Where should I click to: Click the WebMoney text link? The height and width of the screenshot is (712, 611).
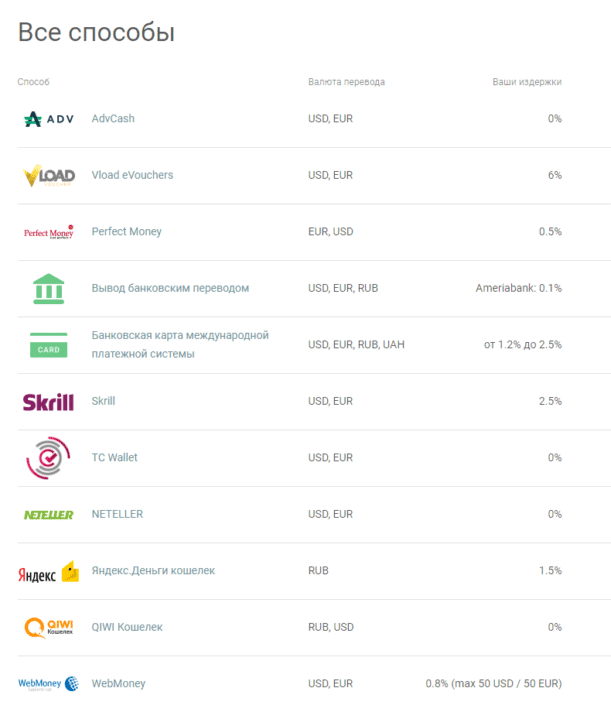click(x=118, y=684)
